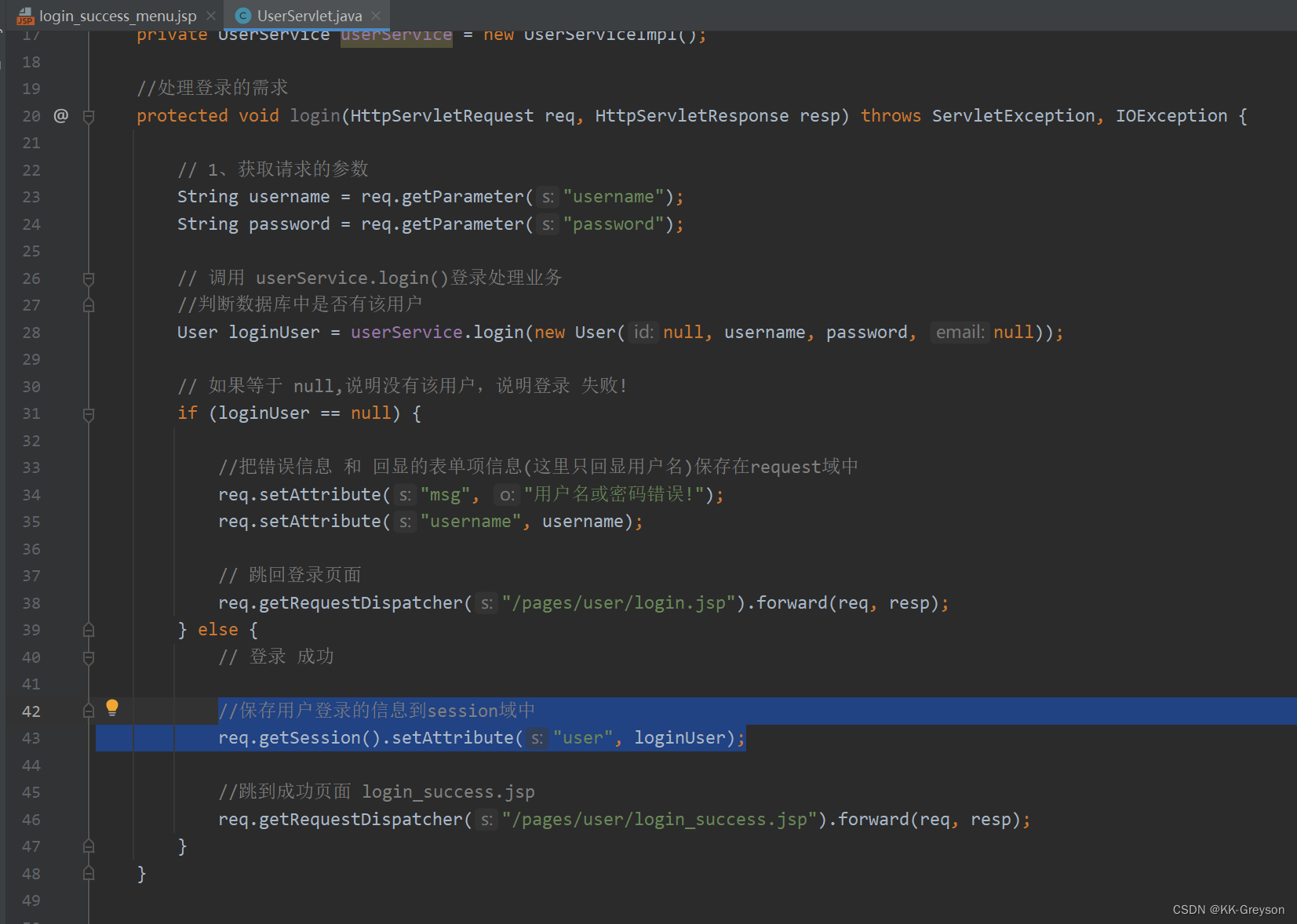Click the protected keyword on line 20
Screen dimensions: 1297x924
182,116
